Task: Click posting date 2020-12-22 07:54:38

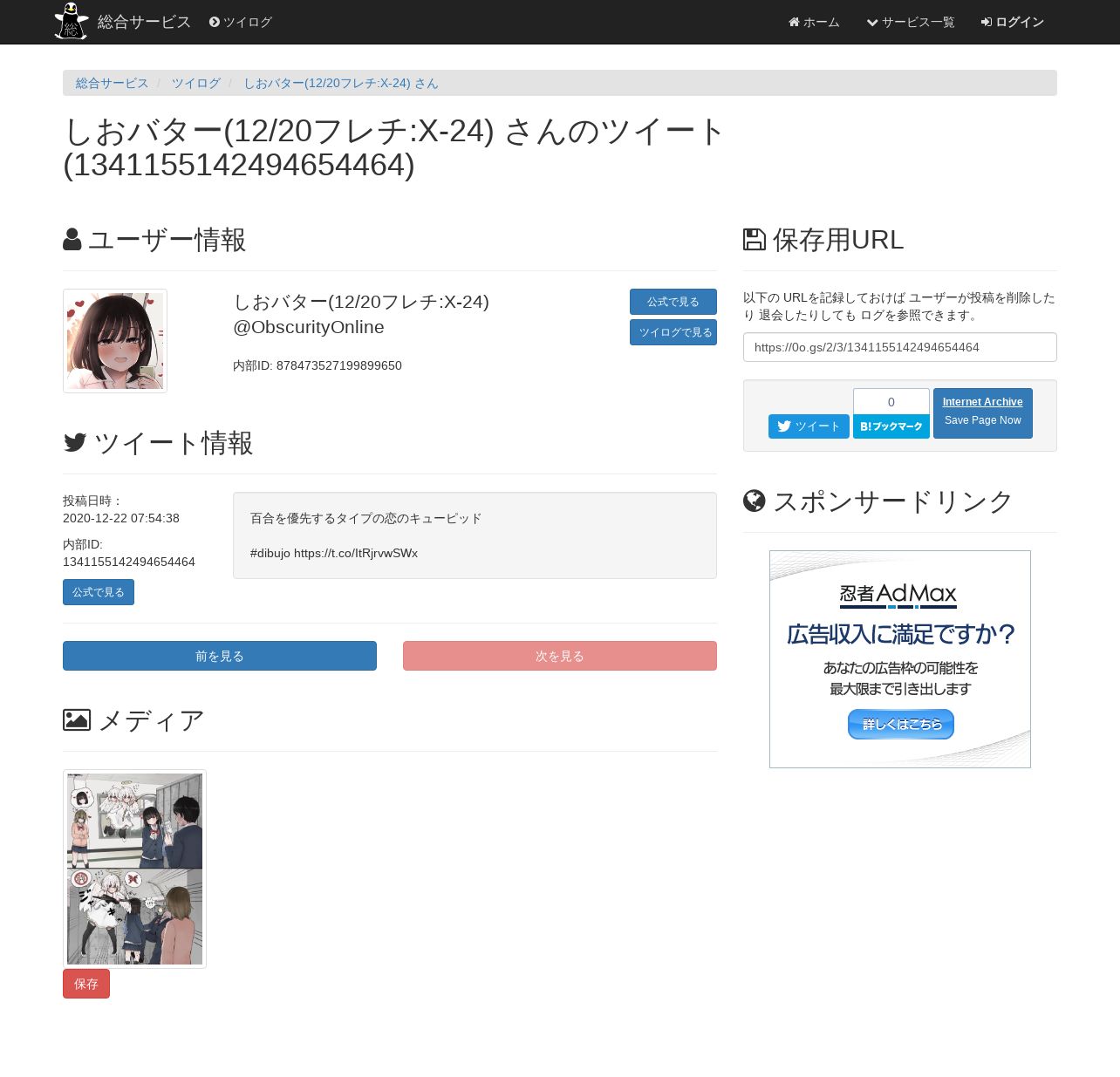Action: point(121,518)
